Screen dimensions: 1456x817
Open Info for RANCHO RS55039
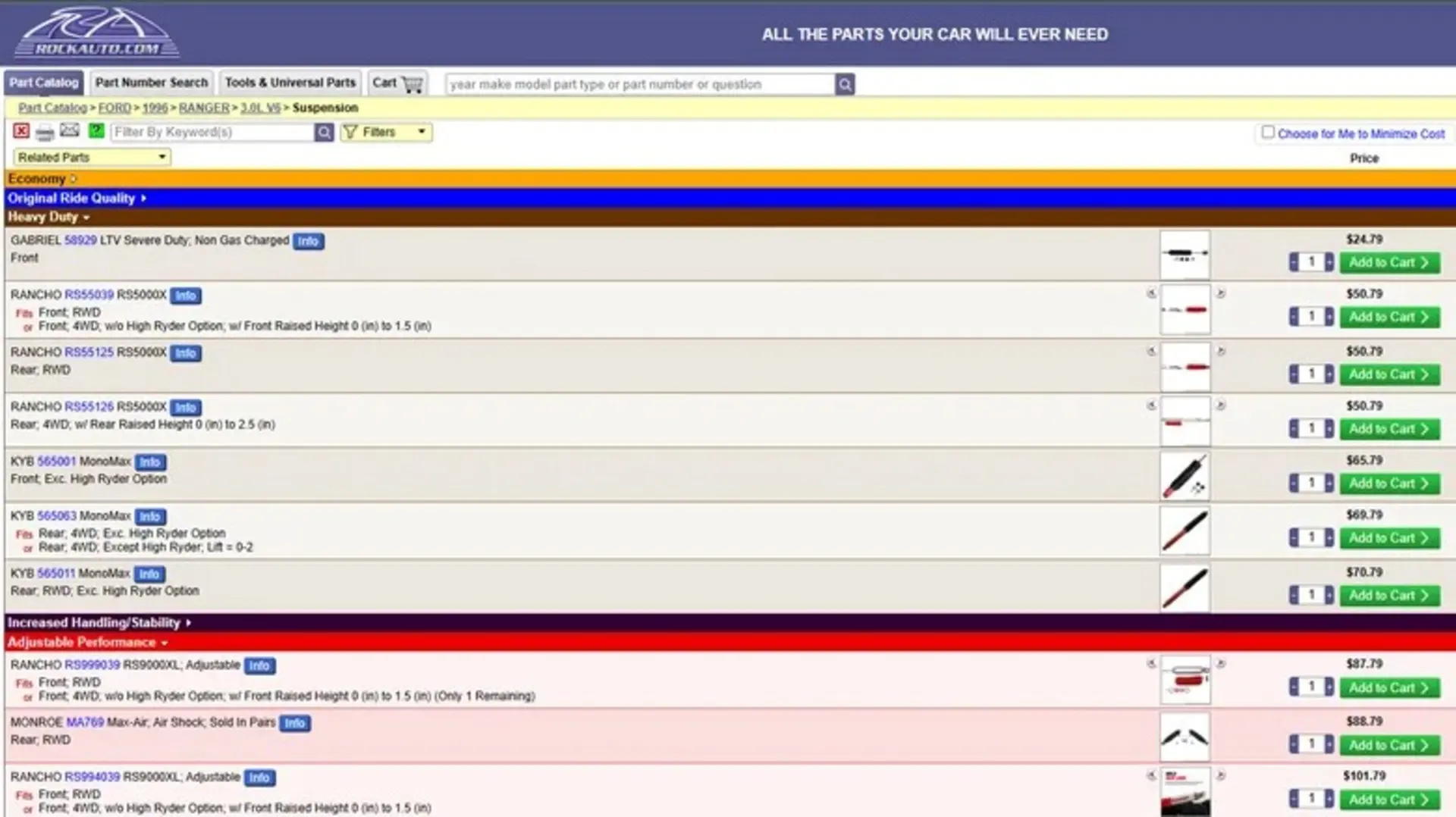pos(186,296)
